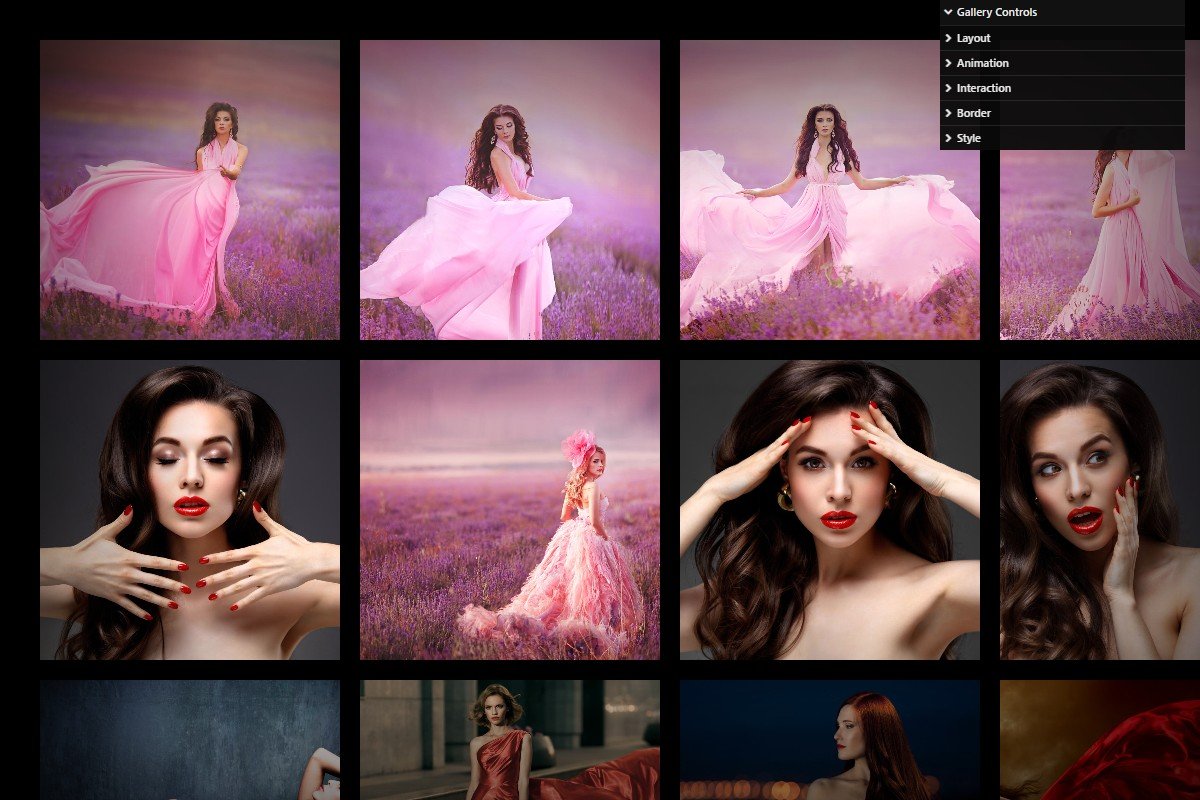Select the portrait with hands on forehead
Screen dimensions: 1200x800
(828, 510)
